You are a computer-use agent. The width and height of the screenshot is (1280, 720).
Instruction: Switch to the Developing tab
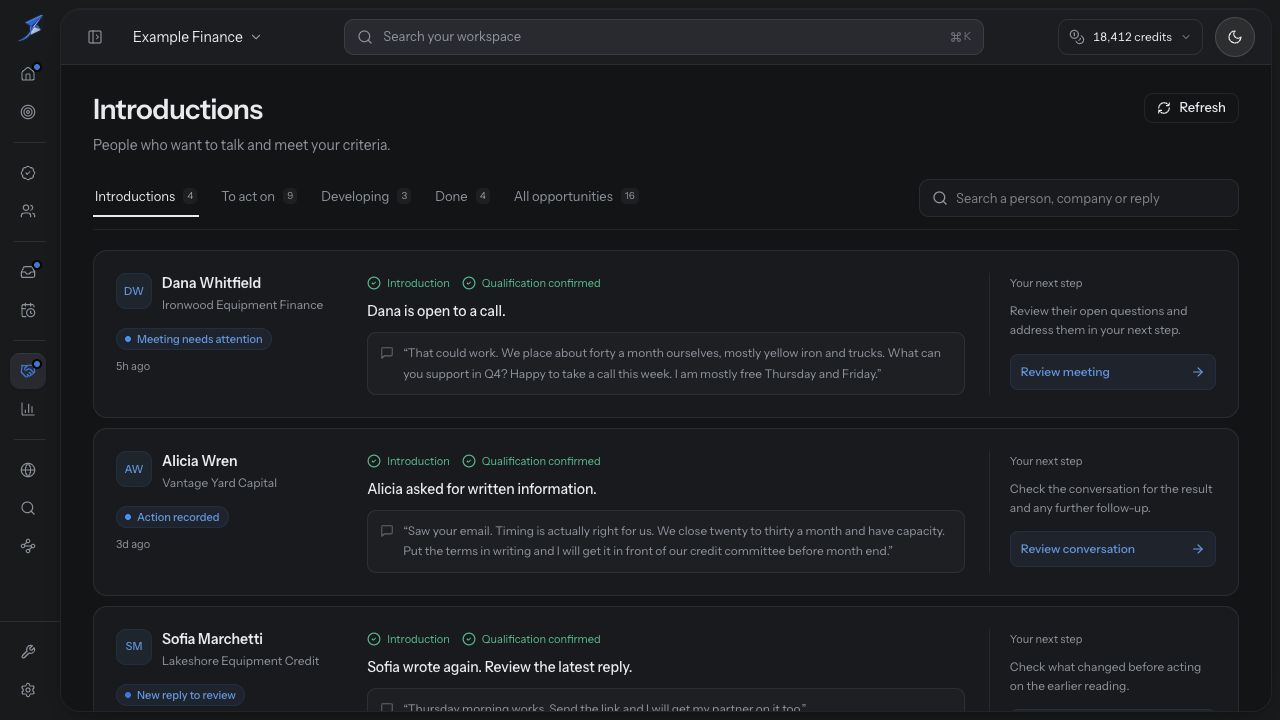366,196
